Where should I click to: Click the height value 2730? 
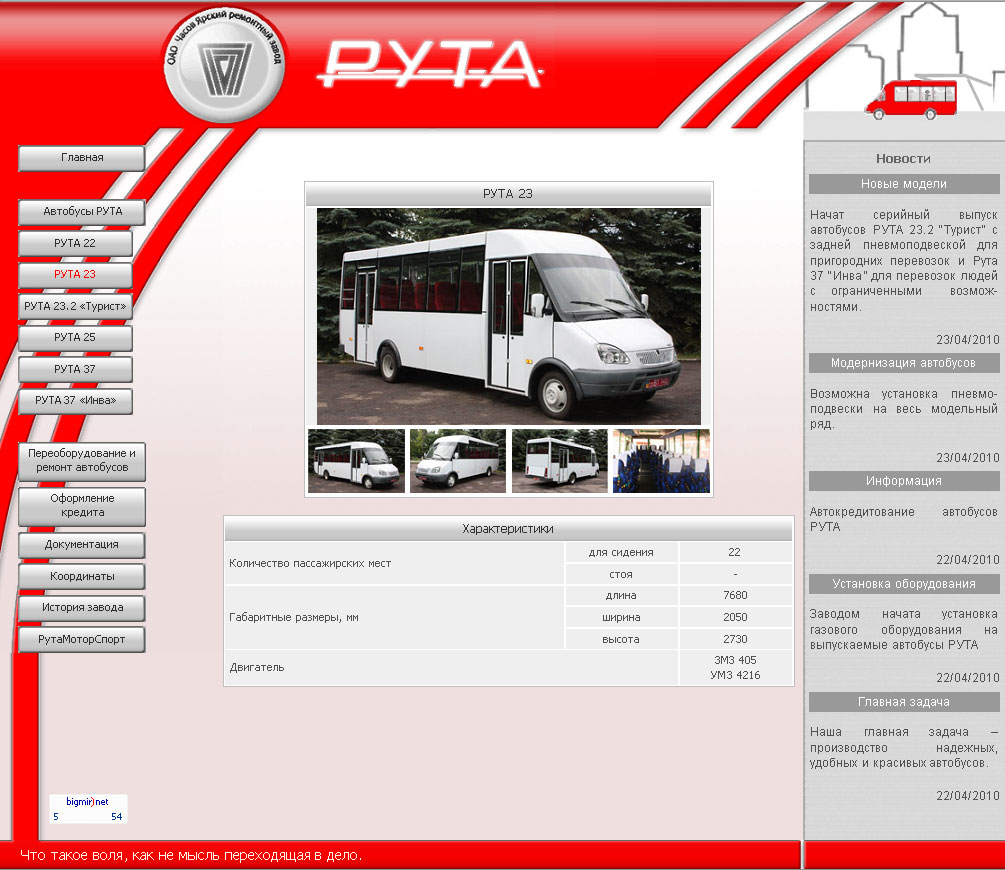point(735,639)
